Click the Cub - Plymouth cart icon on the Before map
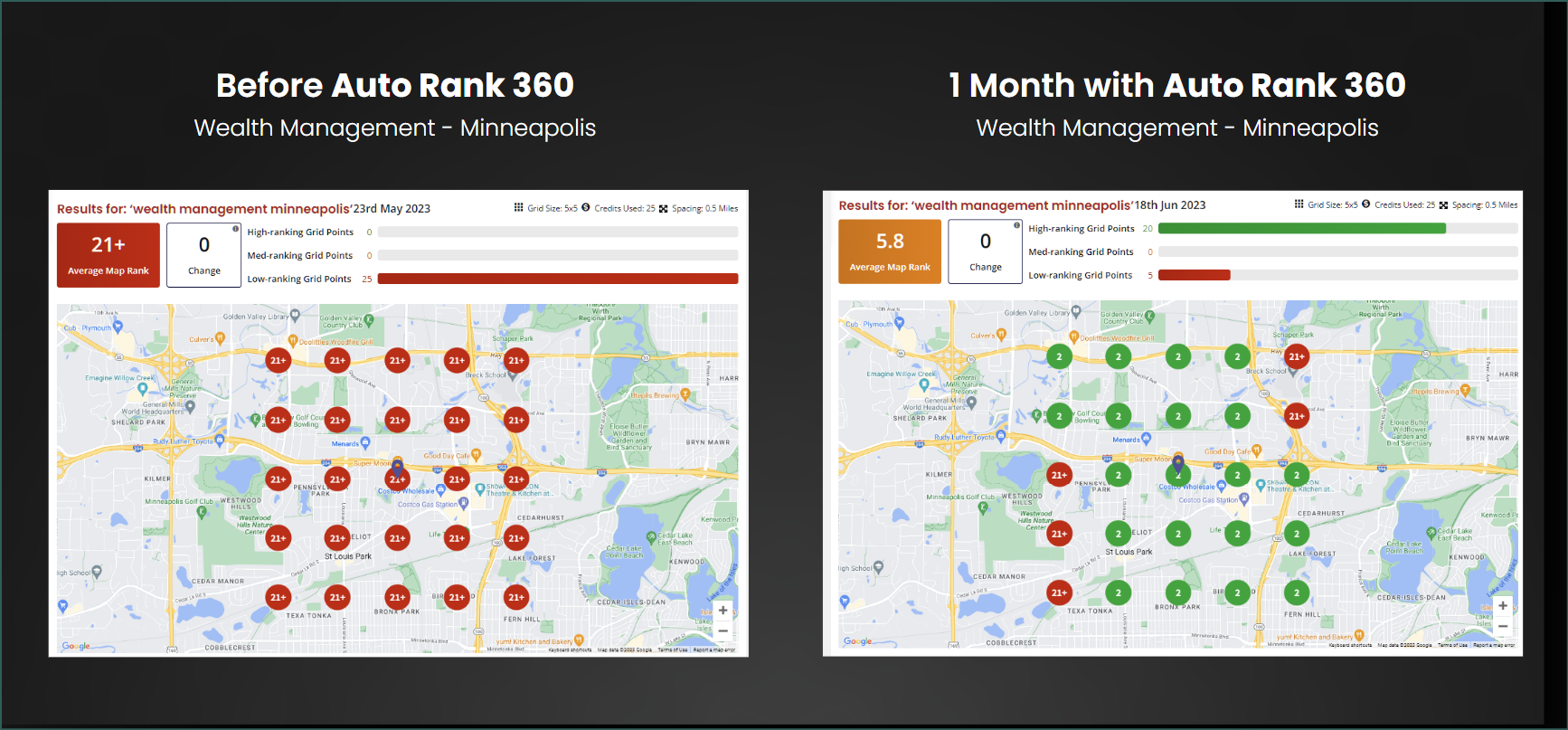The height and width of the screenshot is (730, 1568). pyautogui.click(x=118, y=327)
